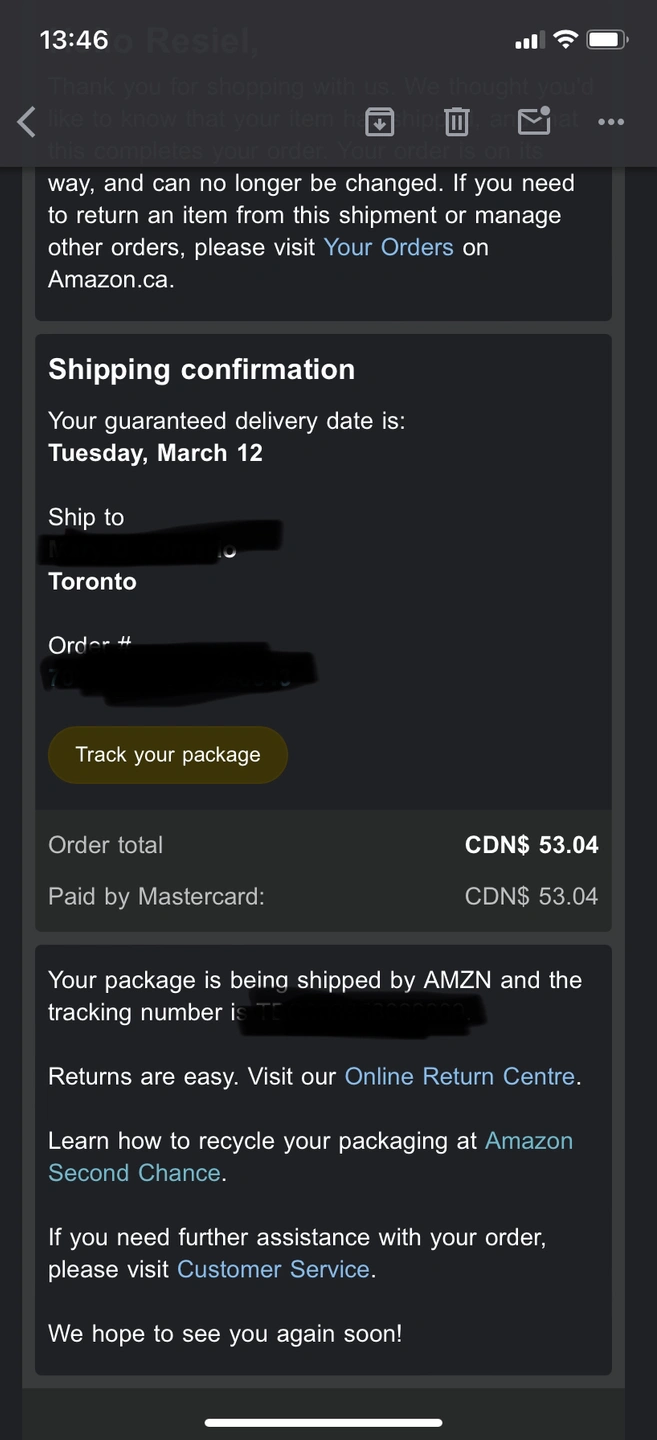Tap the Paid by Mastercard label

[x=157, y=896]
